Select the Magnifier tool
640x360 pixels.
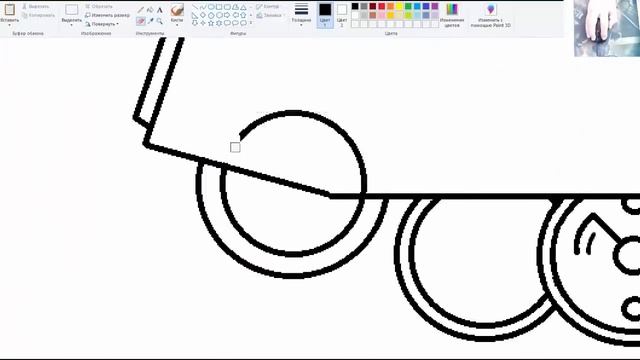[160, 20]
